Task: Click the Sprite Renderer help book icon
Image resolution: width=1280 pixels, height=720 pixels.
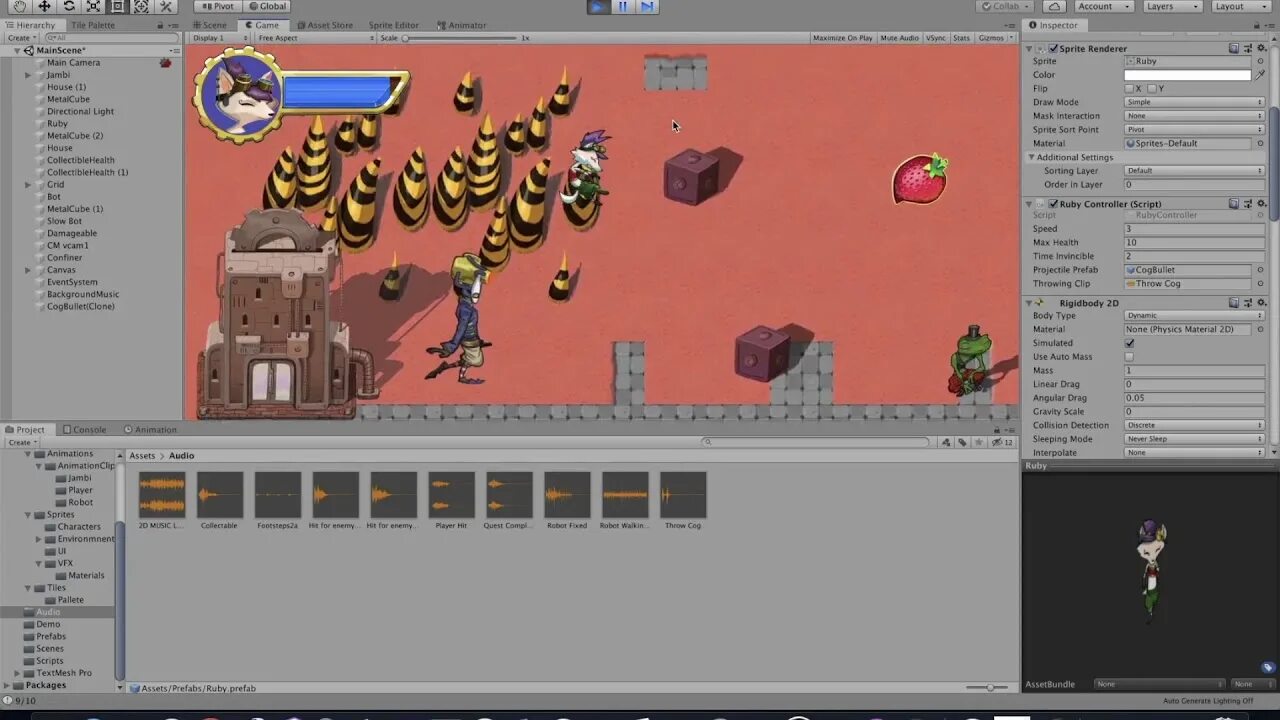Action: click(1234, 48)
